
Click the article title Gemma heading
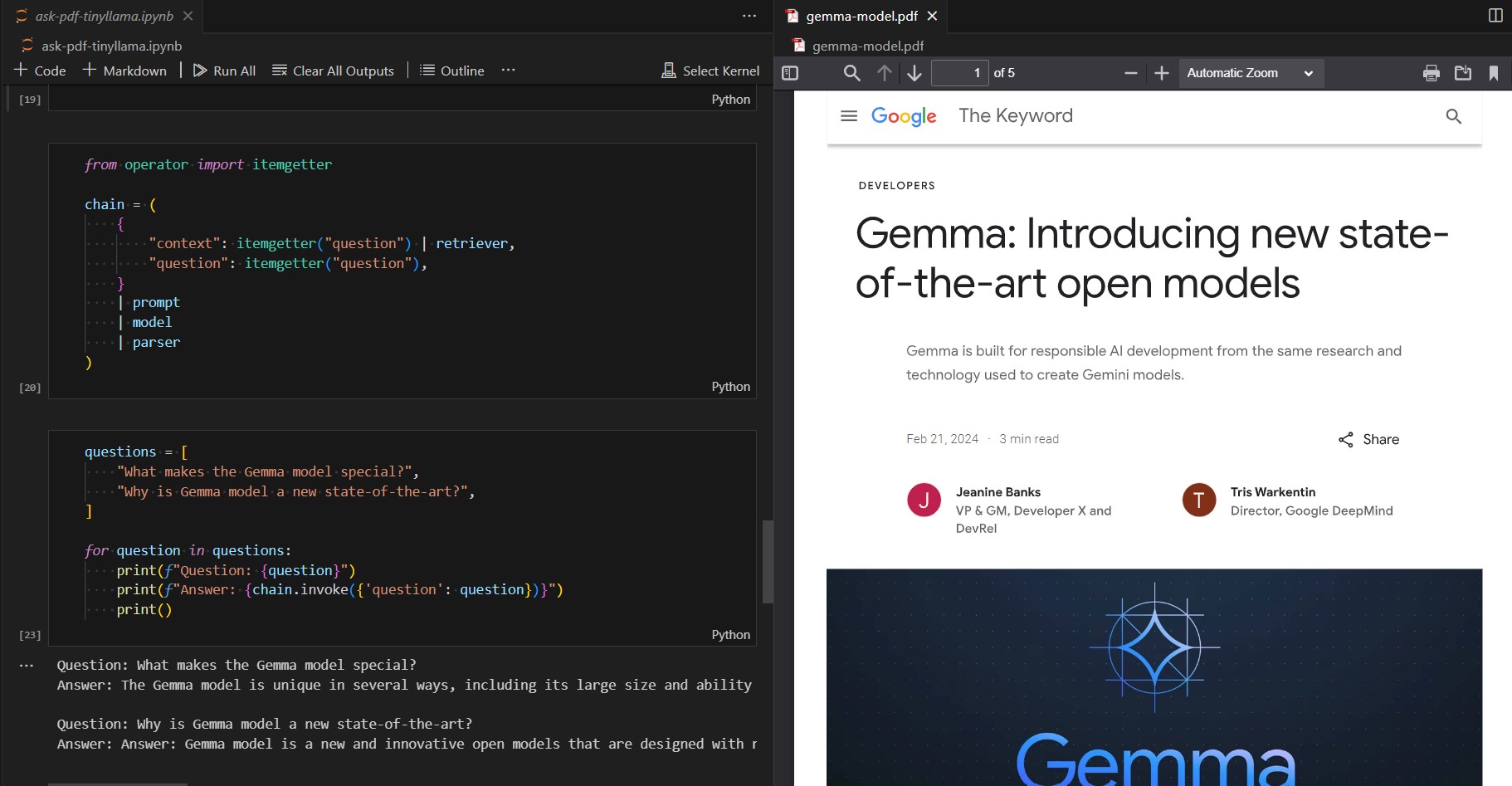[x=1152, y=258]
